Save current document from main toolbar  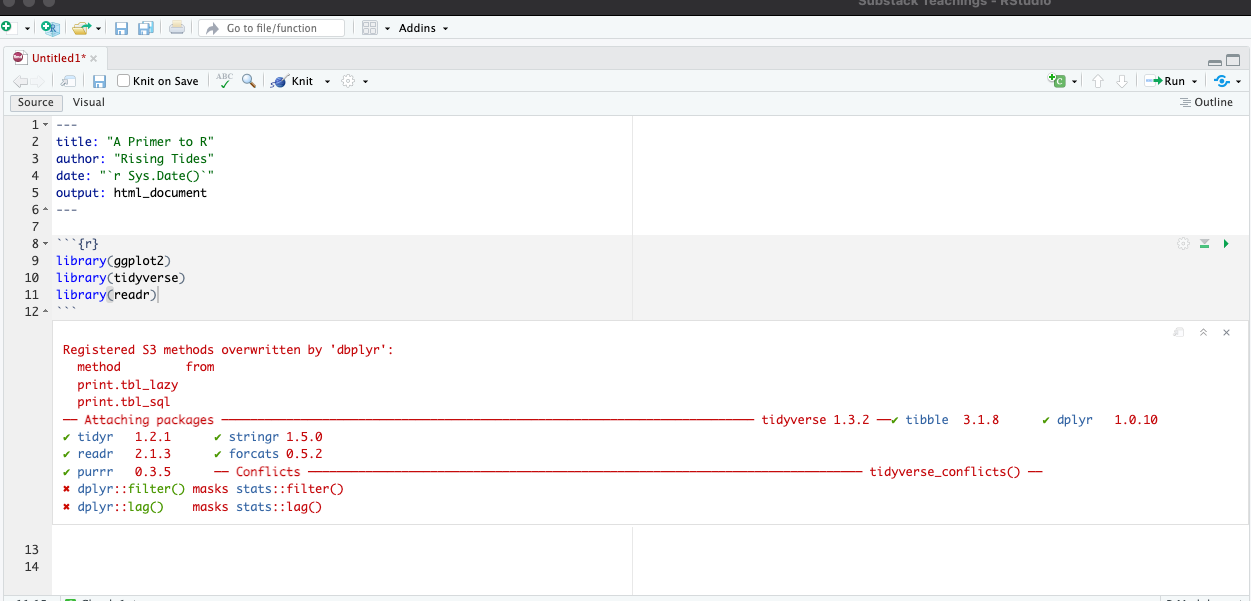coord(121,28)
